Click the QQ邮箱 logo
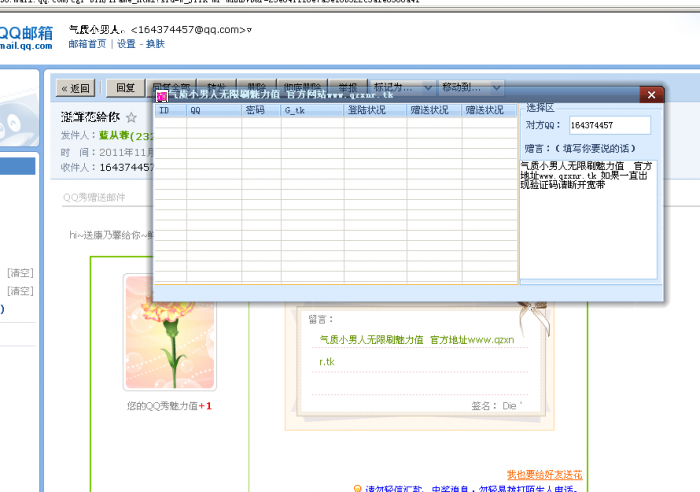 coord(26,33)
